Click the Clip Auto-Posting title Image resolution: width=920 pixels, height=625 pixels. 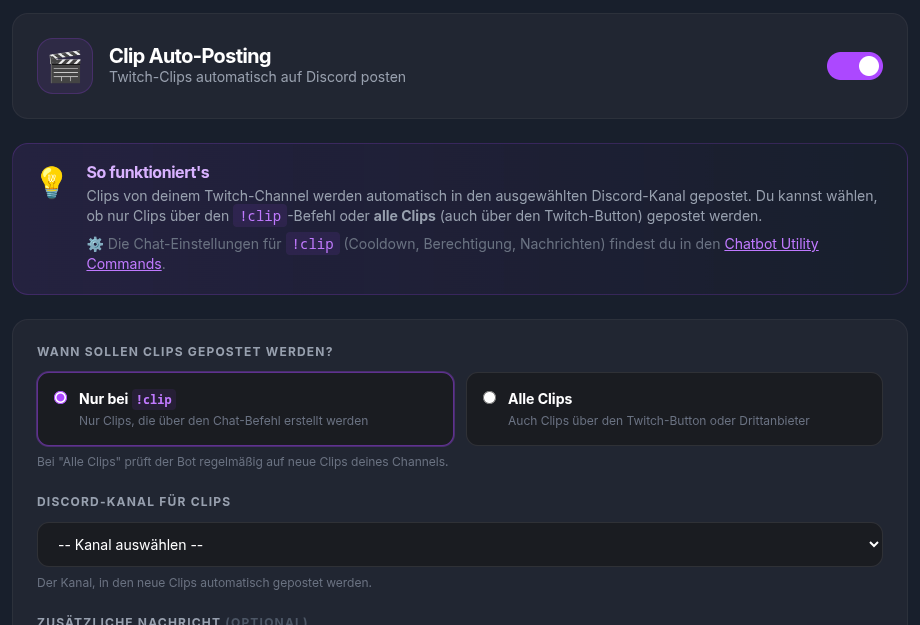tap(190, 56)
